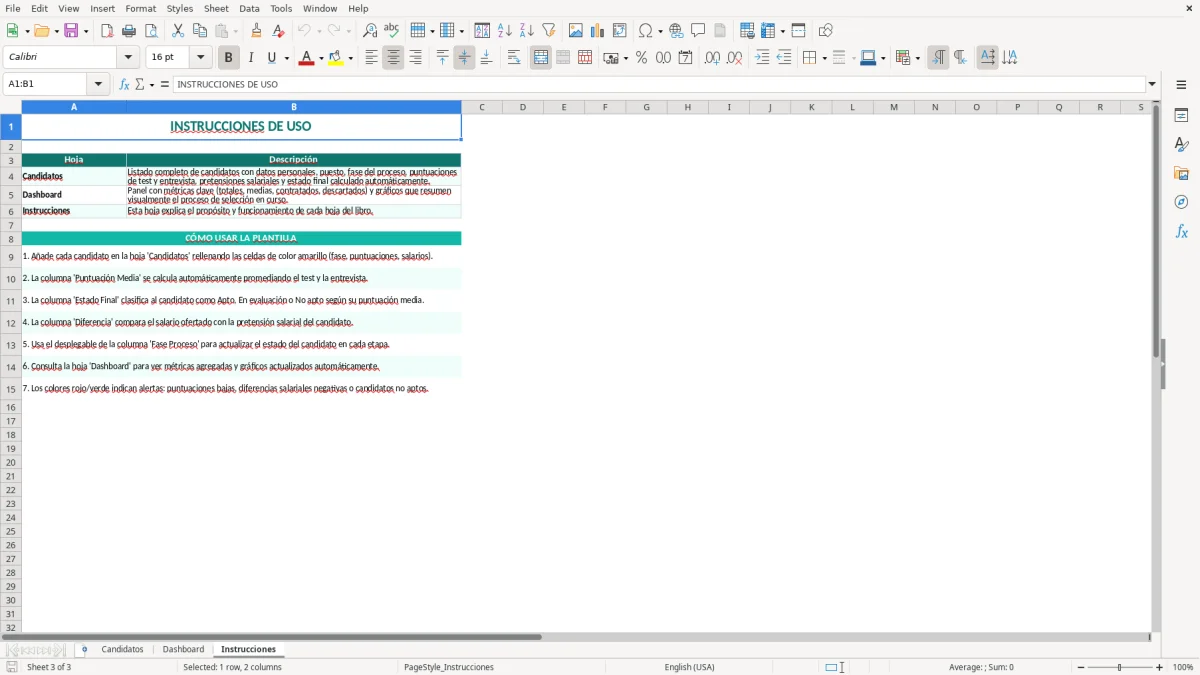The width and height of the screenshot is (1200, 675).
Task: Insert a hyperlink
Action: point(676,31)
